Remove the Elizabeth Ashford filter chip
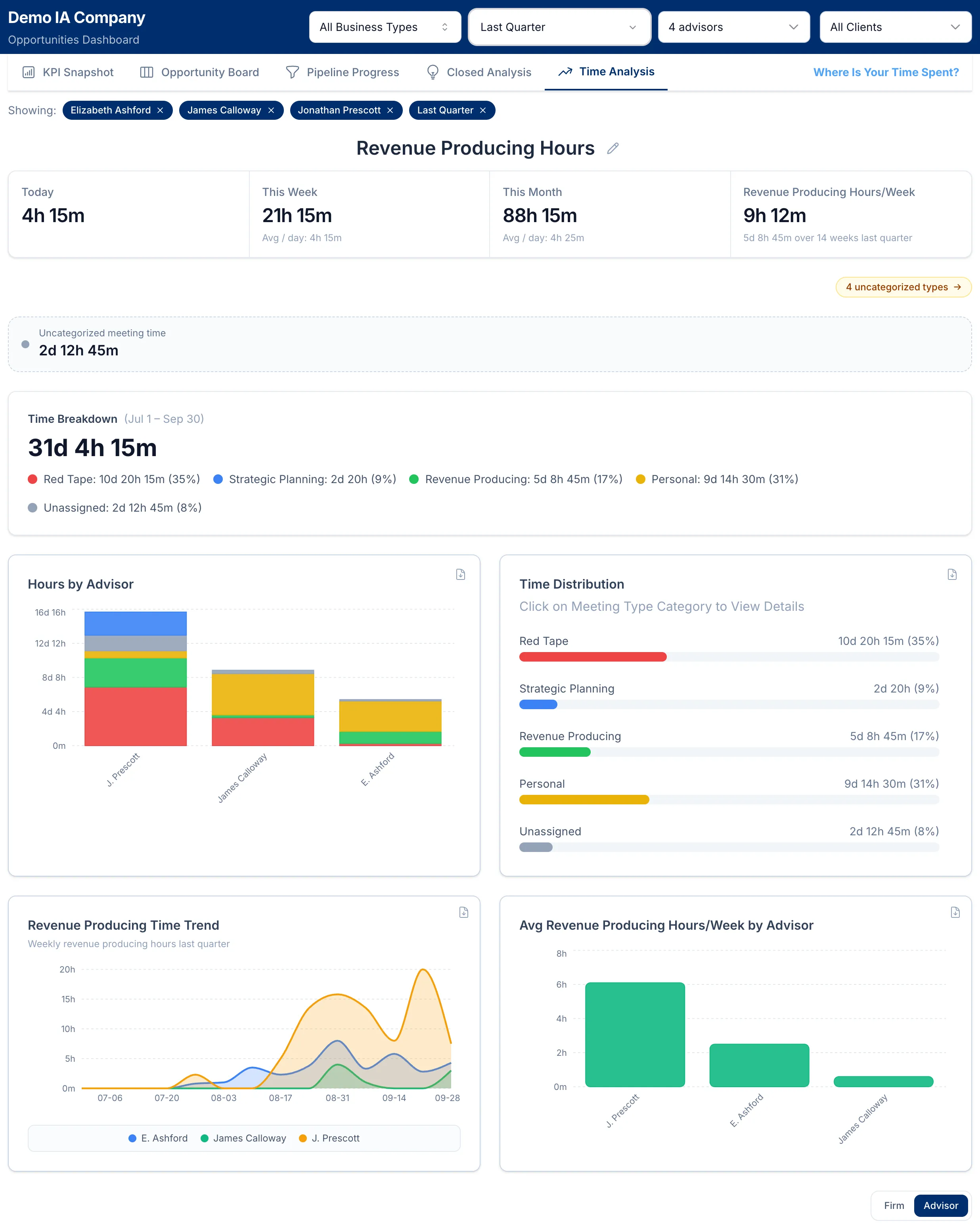The height and width of the screenshot is (1224, 980). pyautogui.click(x=160, y=110)
